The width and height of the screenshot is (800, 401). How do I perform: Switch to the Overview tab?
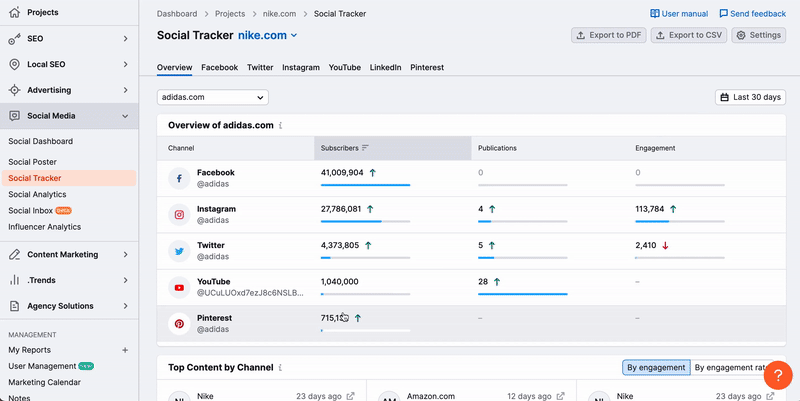pyautogui.click(x=174, y=67)
